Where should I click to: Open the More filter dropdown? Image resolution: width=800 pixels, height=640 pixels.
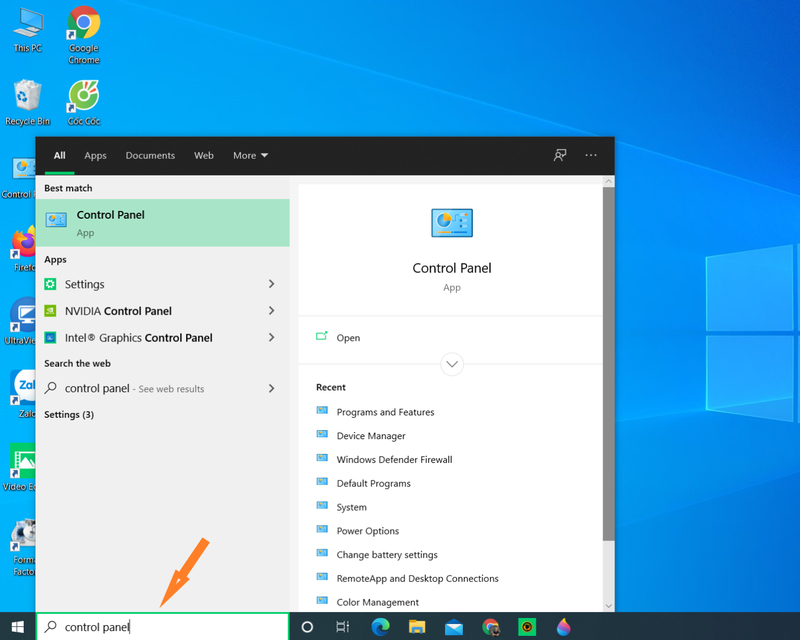(x=250, y=156)
